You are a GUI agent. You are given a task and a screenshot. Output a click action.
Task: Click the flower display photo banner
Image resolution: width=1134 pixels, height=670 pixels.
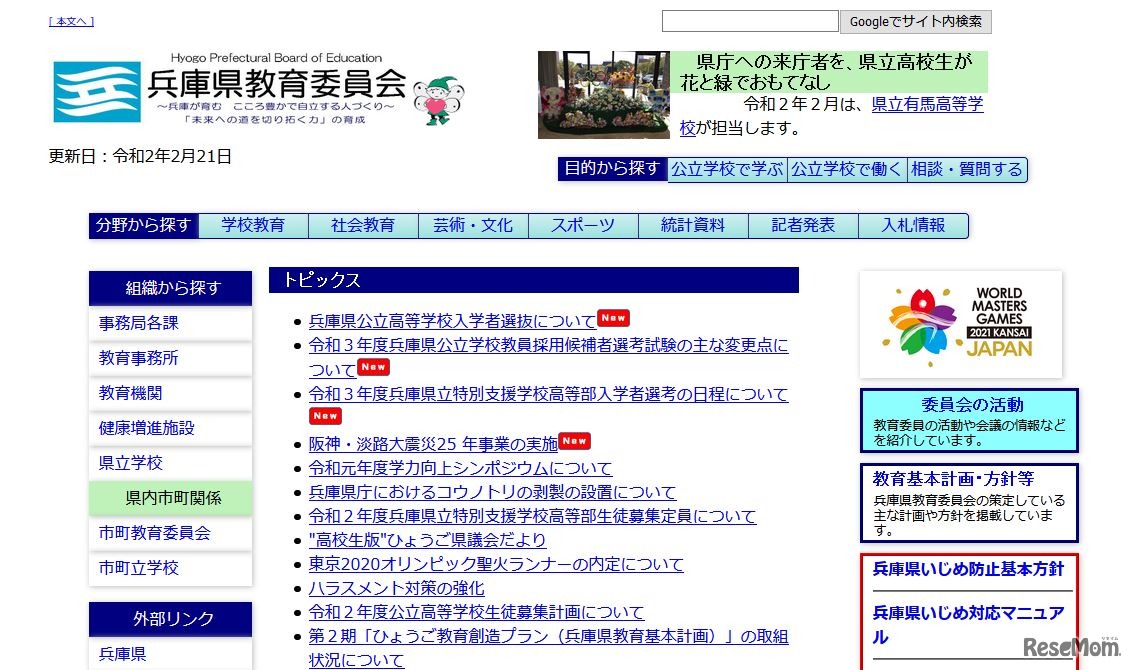[602, 94]
